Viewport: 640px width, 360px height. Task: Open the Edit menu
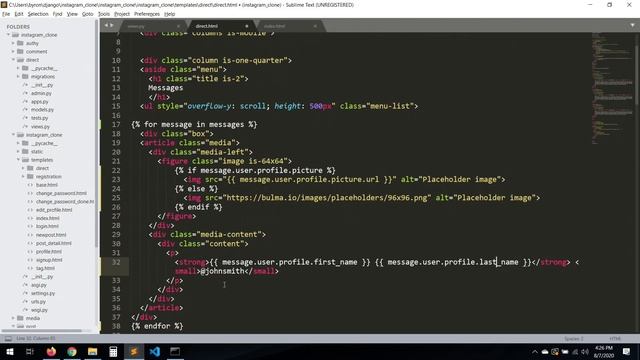click(19, 14)
